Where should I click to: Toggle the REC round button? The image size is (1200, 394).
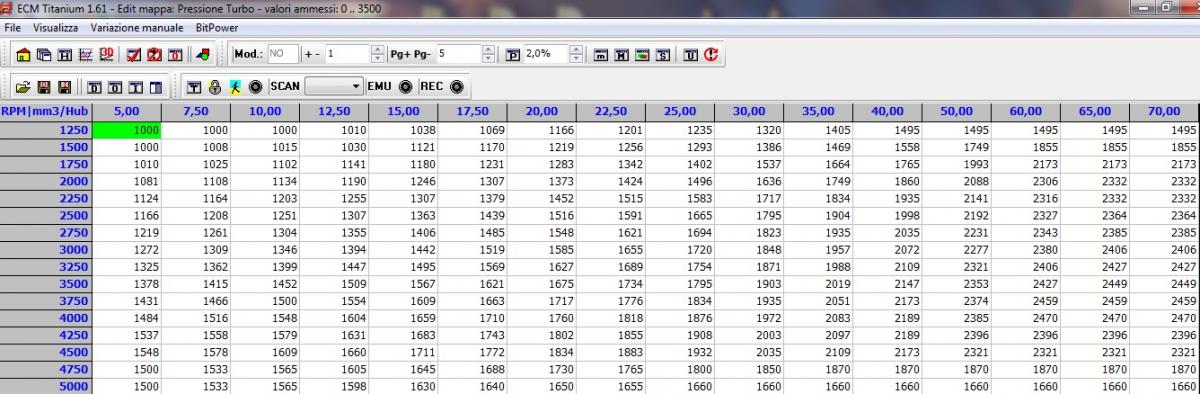pyautogui.click(x=457, y=87)
